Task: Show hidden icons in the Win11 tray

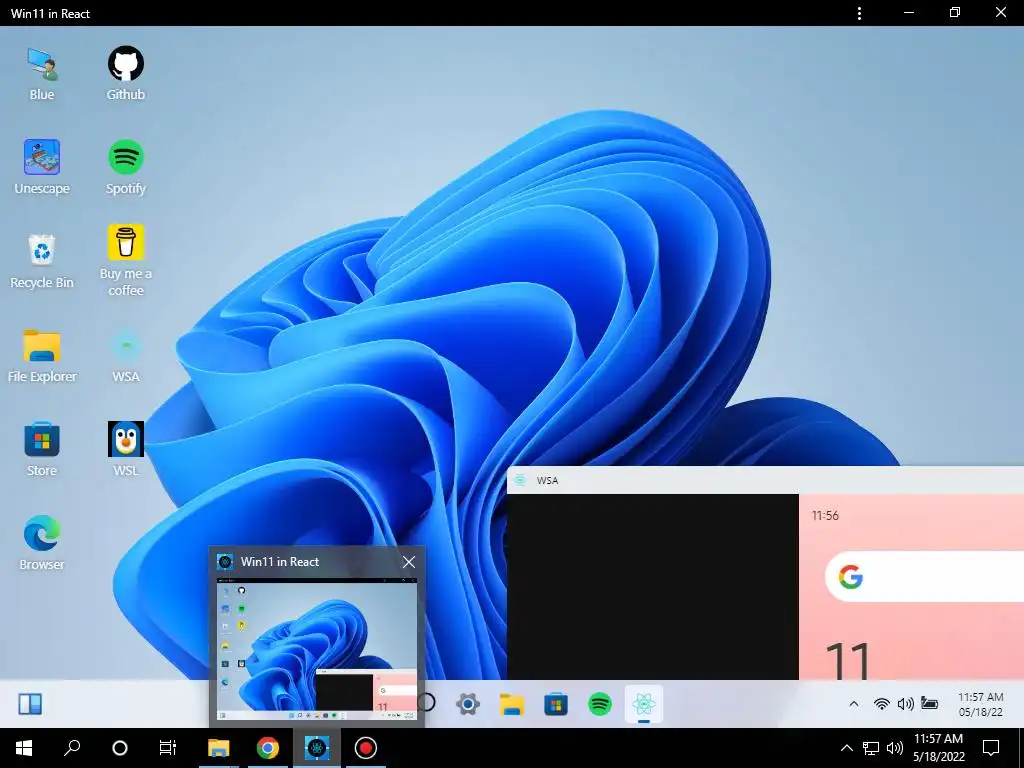Action: pos(854,704)
